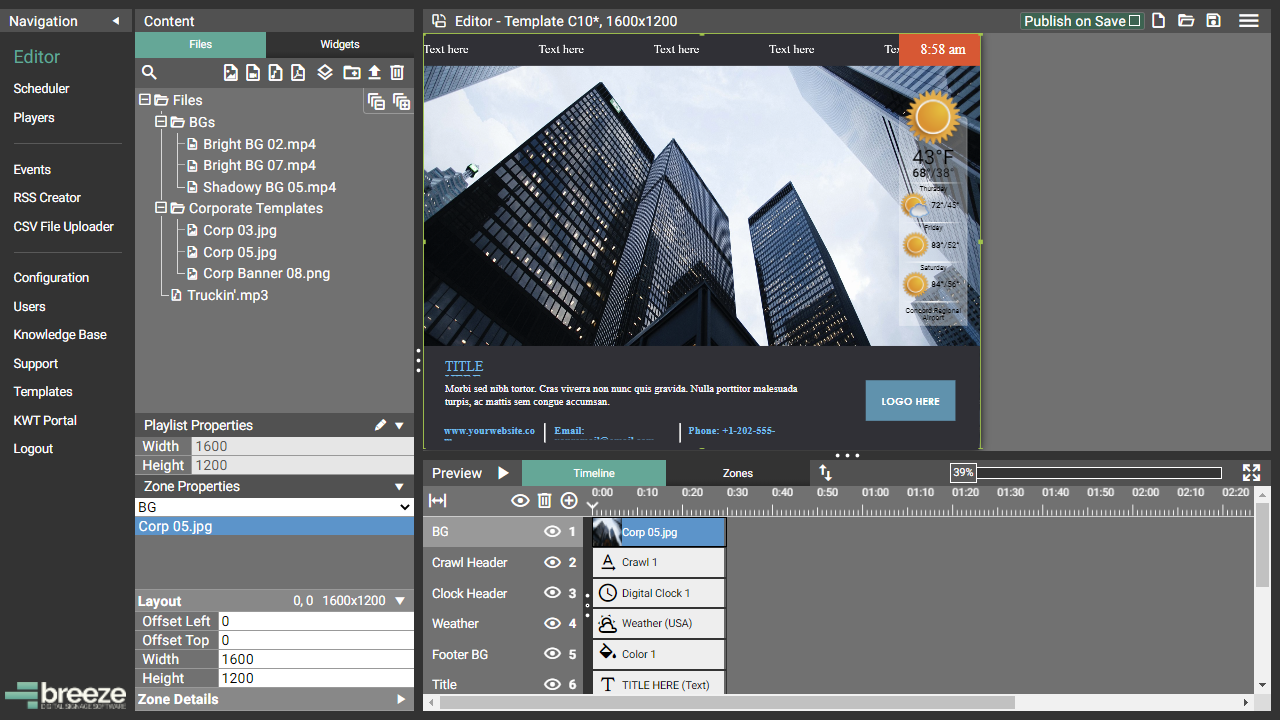Hide the Clock Header zone
Viewport: 1280px width, 720px height.
552,593
